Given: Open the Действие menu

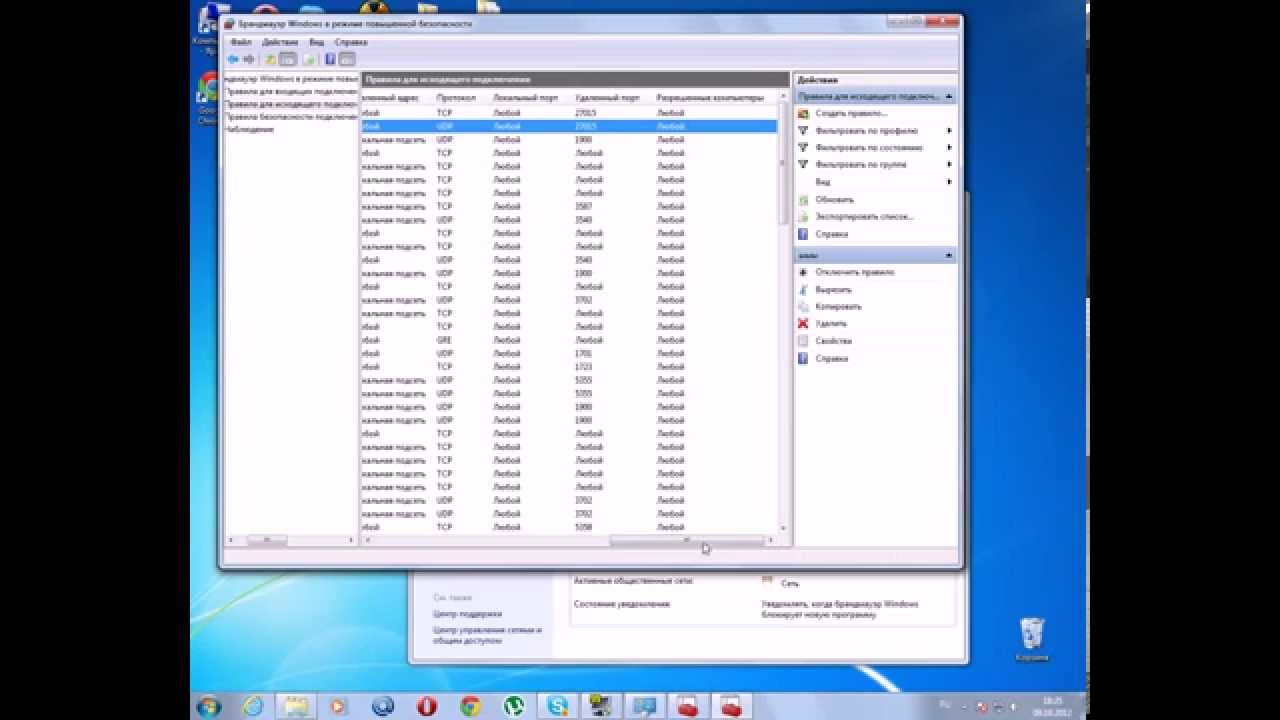Looking at the screenshot, I should [x=280, y=43].
